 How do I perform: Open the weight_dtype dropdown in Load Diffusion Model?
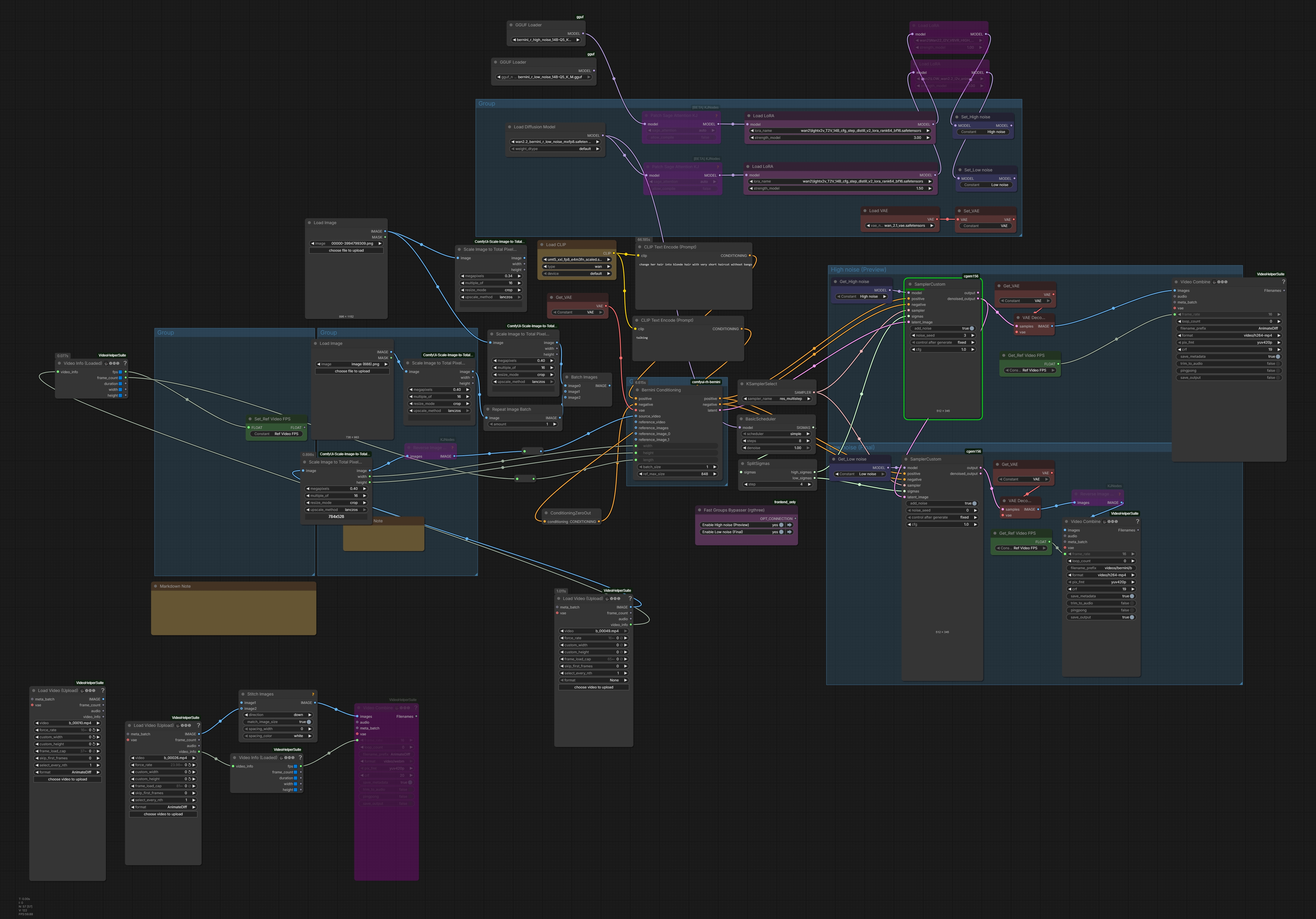[x=555, y=149]
